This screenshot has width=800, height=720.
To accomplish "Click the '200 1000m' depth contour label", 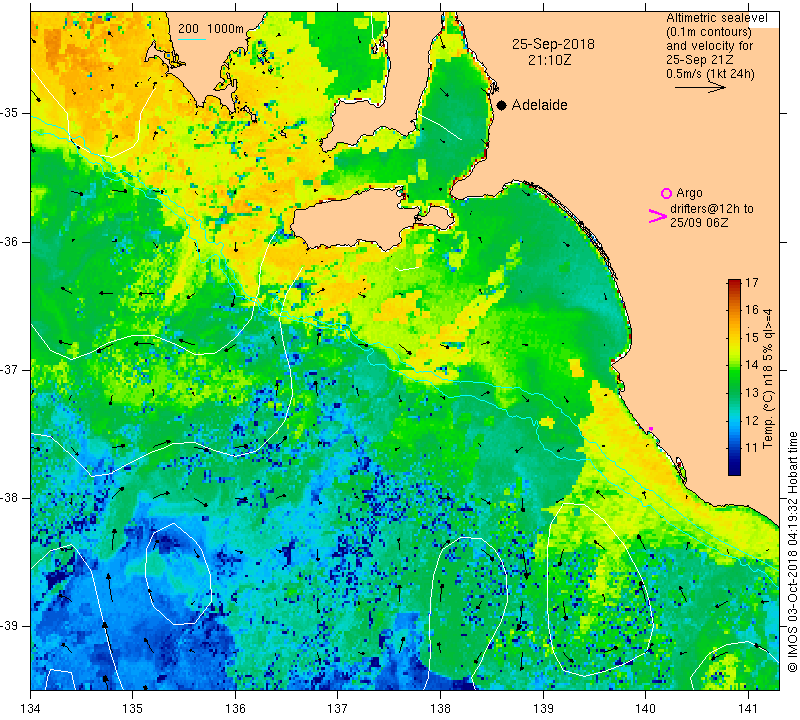I will tap(211, 29).
